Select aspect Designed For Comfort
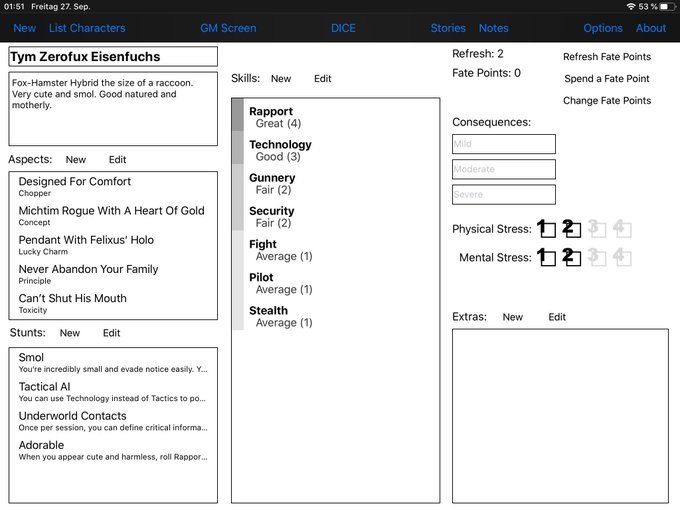Screen dimensions: 680x510 [x=113, y=186]
